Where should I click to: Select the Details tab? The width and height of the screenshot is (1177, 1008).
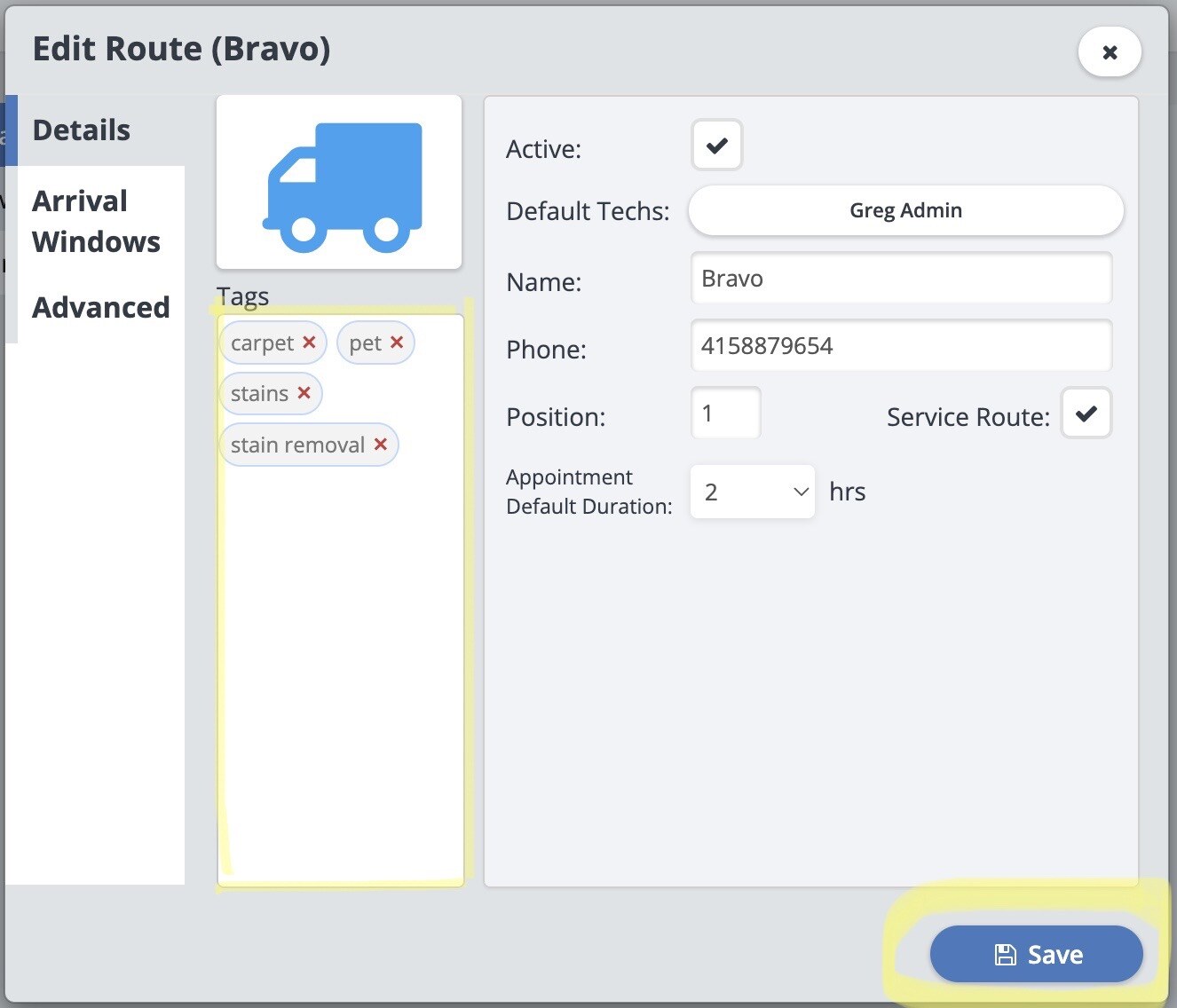tap(82, 130)
